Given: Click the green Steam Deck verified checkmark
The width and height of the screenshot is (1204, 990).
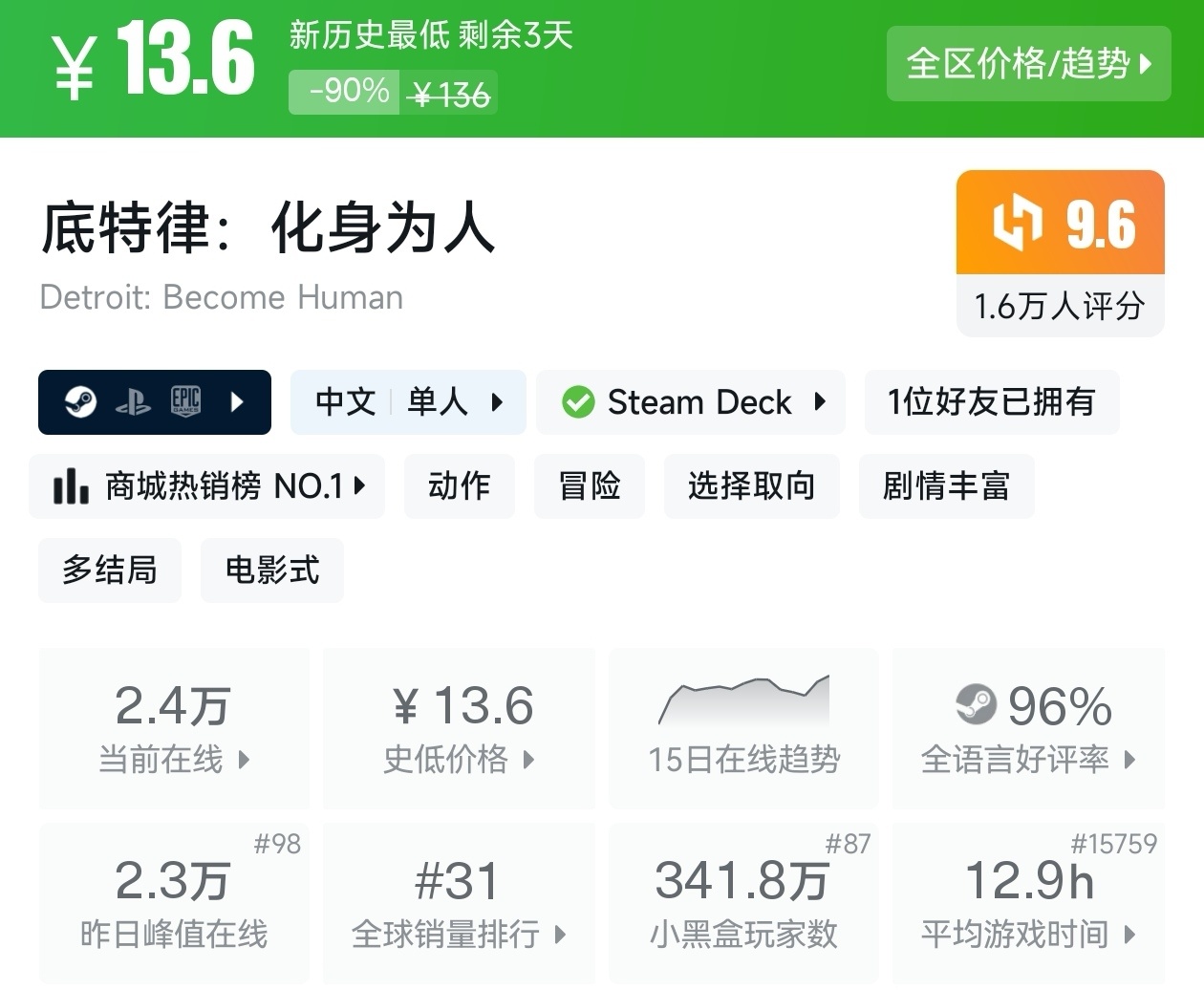Looking at the screenshot, I should [x=578, y=402].
